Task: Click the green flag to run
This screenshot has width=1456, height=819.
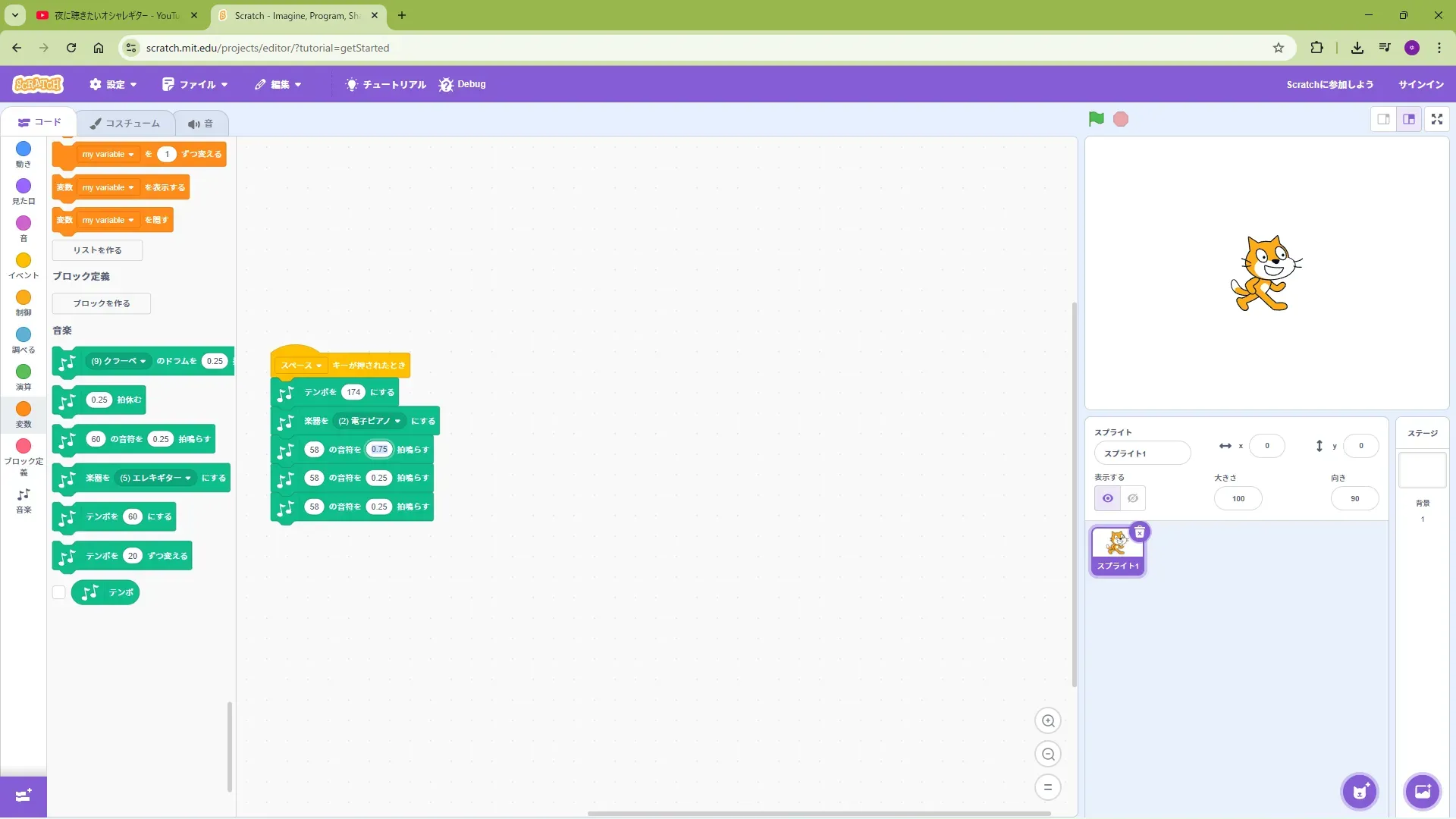Action: point(1096,119)
